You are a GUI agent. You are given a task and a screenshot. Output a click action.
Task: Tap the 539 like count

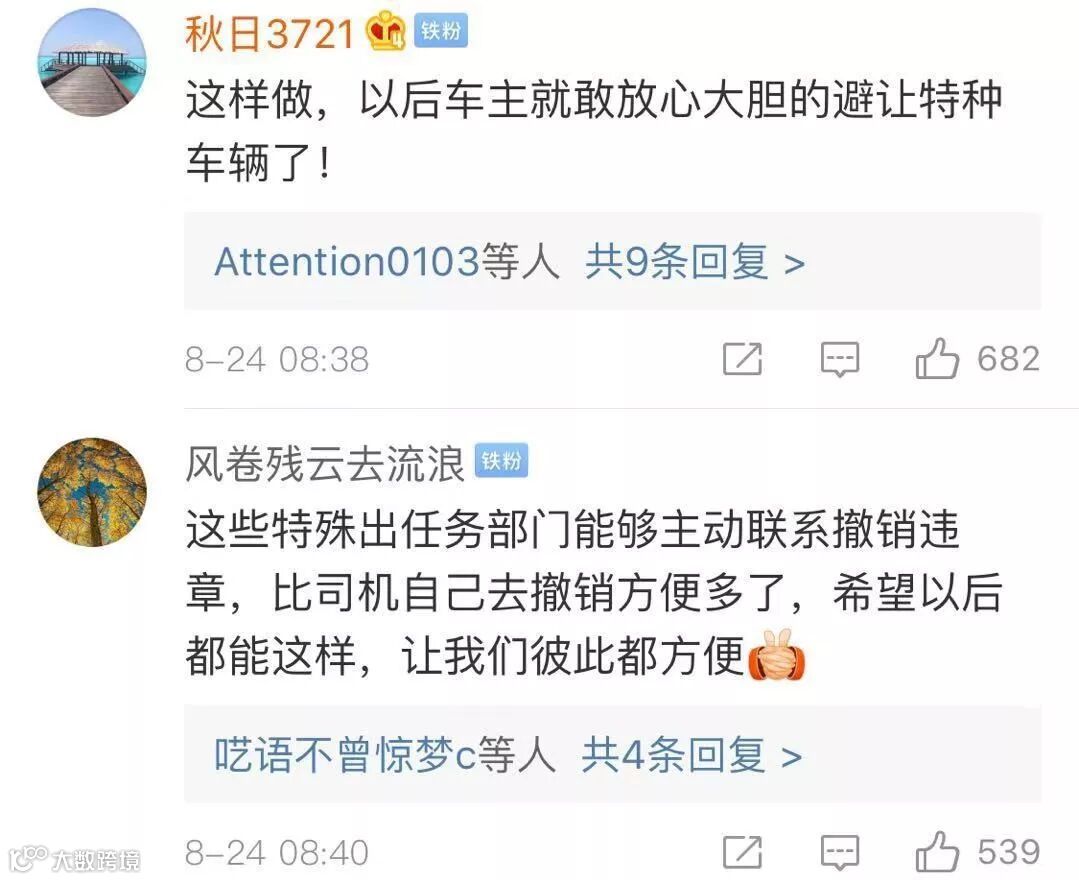tap(1008, 852)
